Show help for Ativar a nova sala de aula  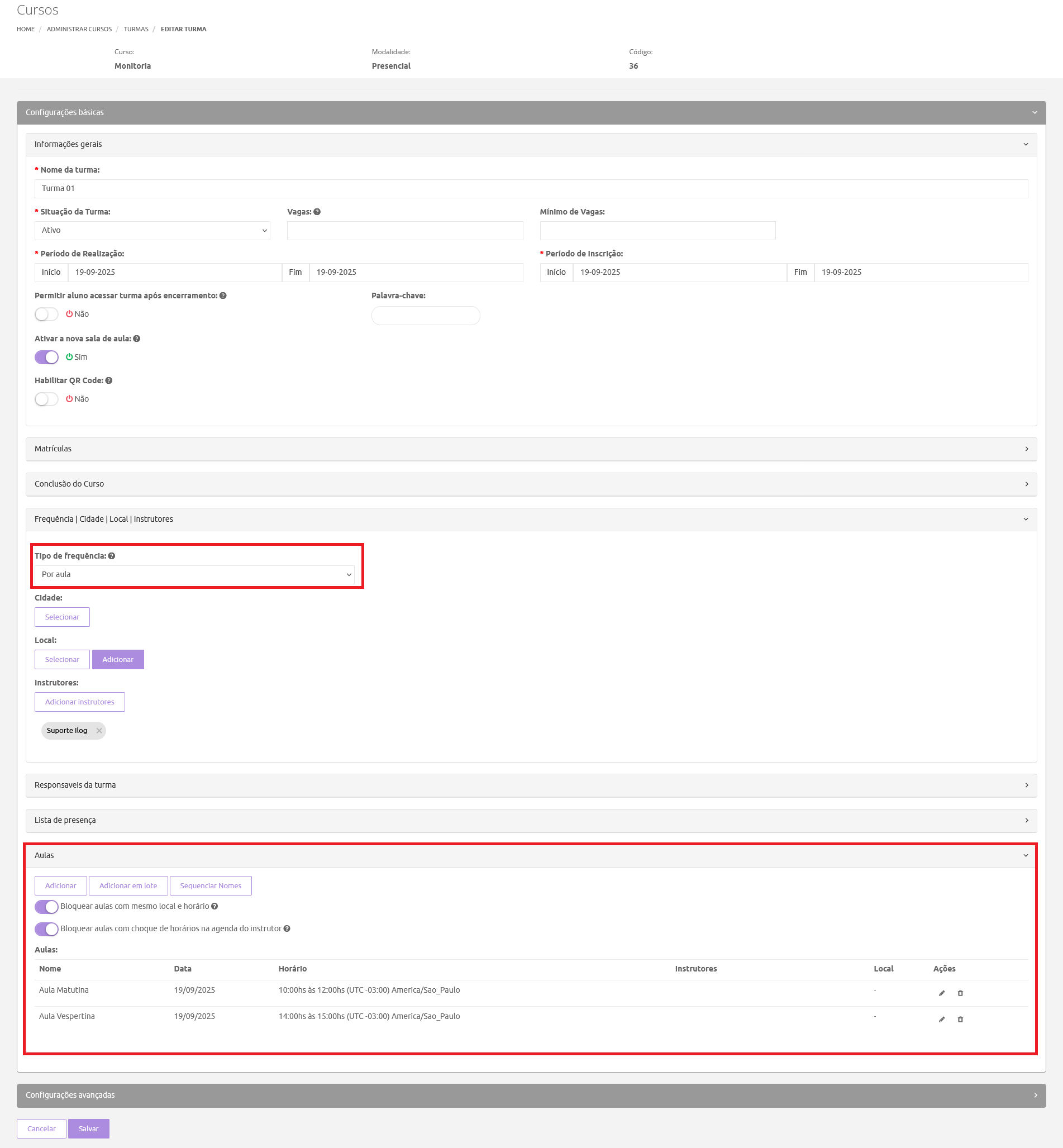tap(137, 338)
